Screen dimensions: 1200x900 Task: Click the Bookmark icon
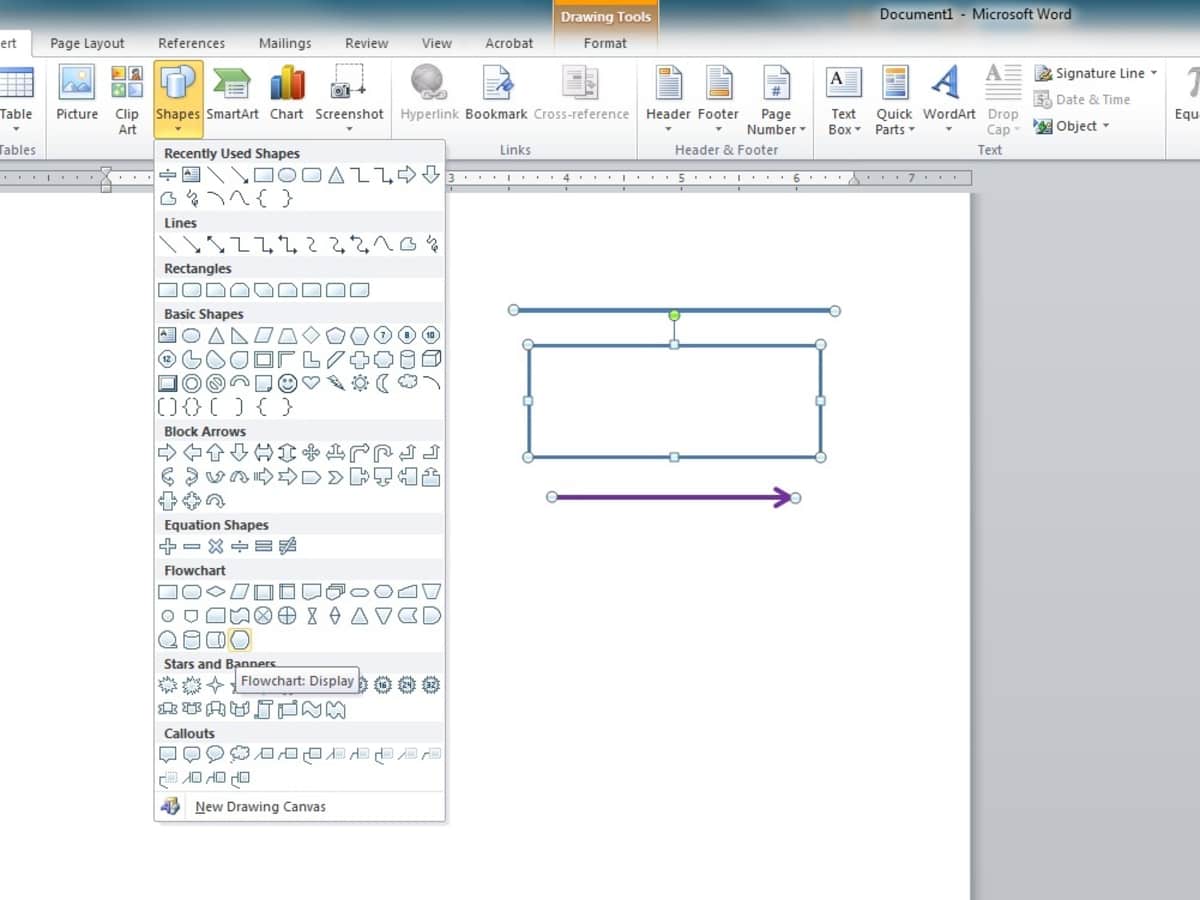[496, 93]
